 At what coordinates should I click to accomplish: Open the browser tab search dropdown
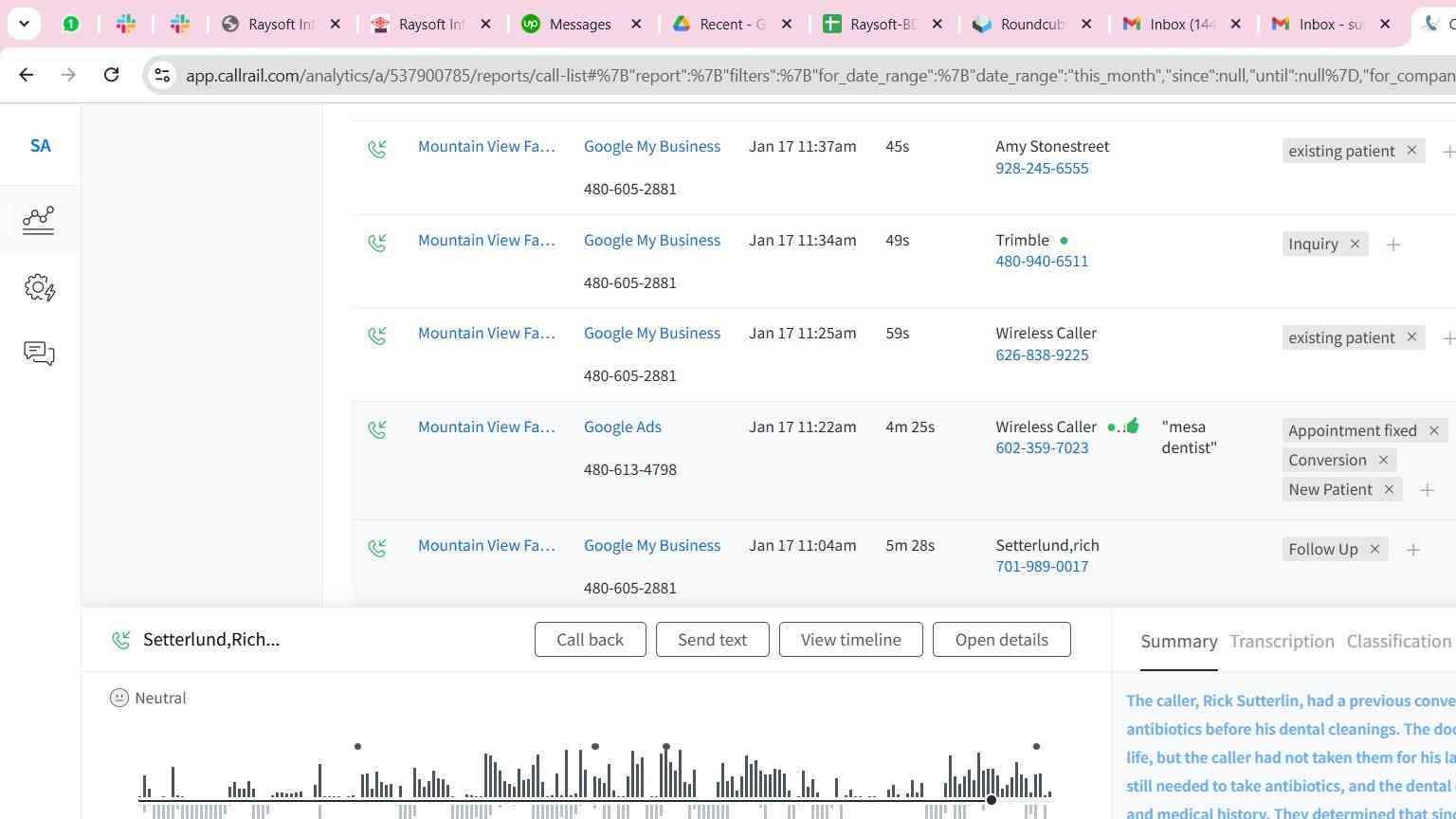pyautogui.click(x=24, y=24)
